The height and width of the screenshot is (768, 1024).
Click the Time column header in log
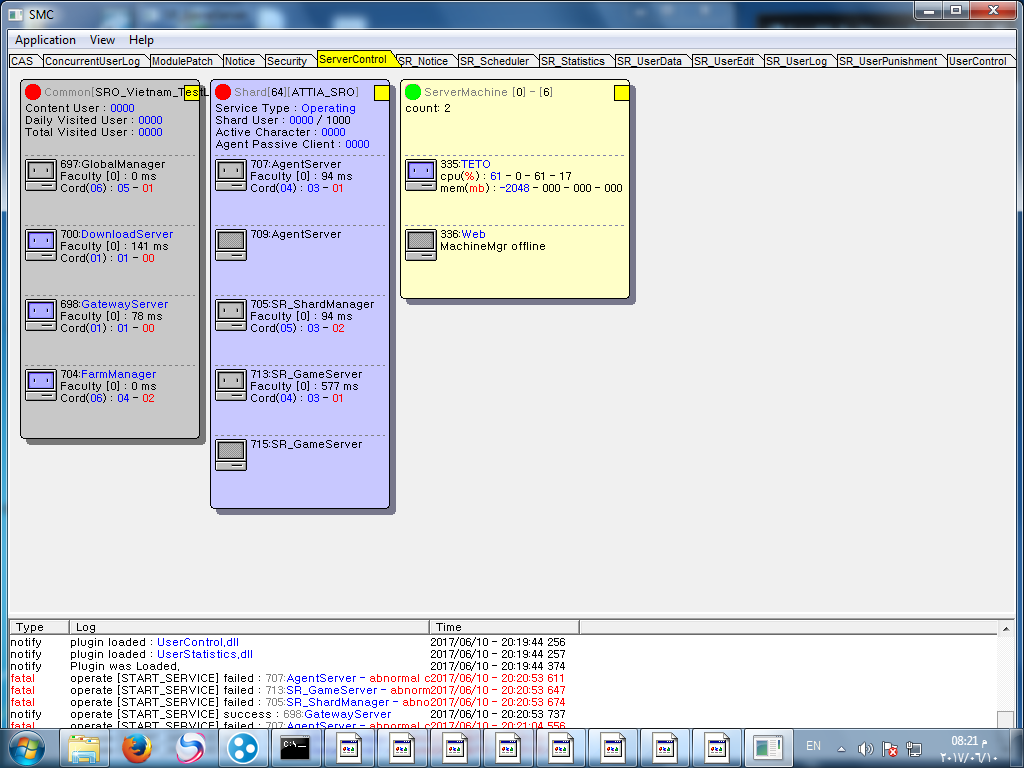504,627
